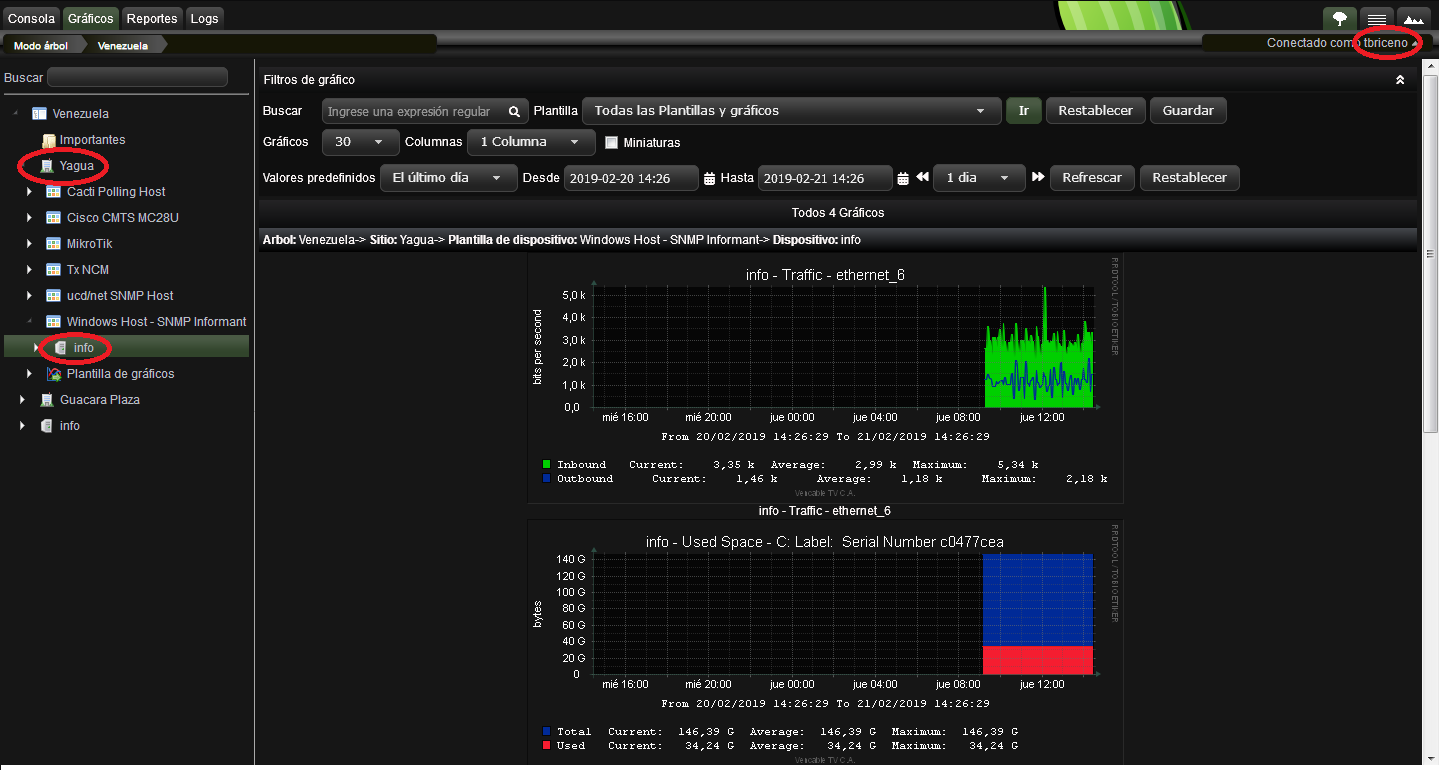Switch to the Consola tab
Image resolution: width=1439 pixels, height=770 pixels.
(x=31, y=17)
